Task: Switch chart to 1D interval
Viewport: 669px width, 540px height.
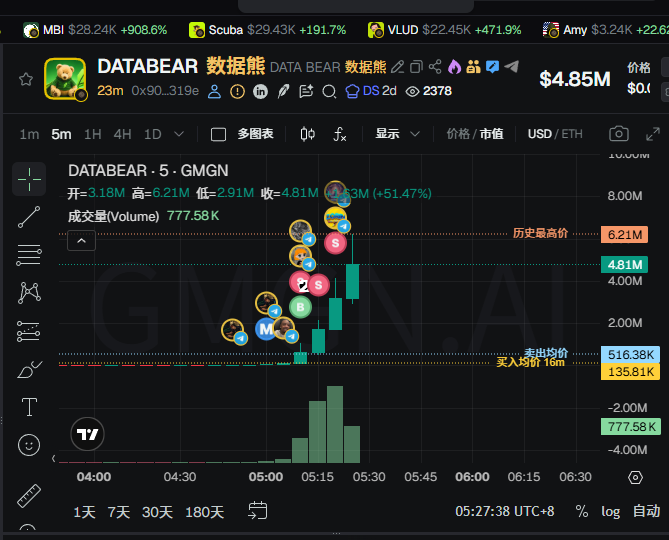Action: [x=153, y=134]
